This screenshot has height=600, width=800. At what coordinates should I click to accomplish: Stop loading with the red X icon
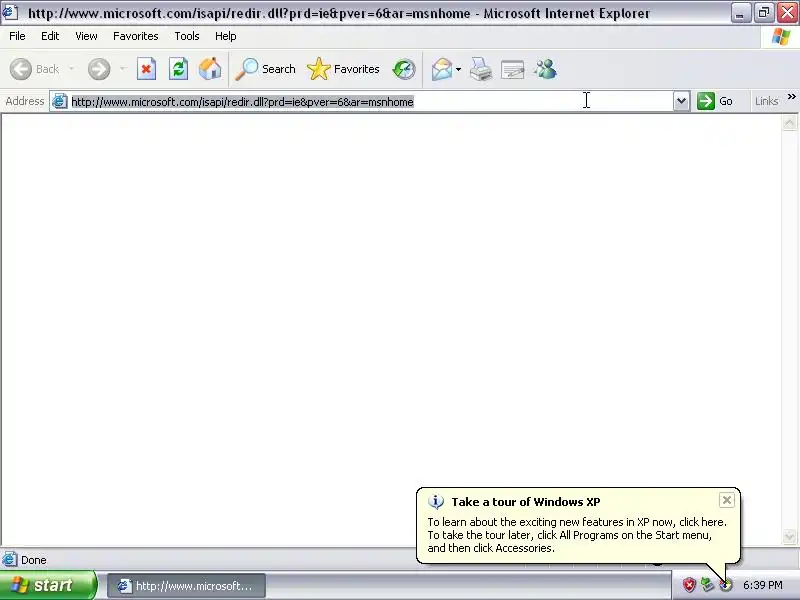click(146, 69)
